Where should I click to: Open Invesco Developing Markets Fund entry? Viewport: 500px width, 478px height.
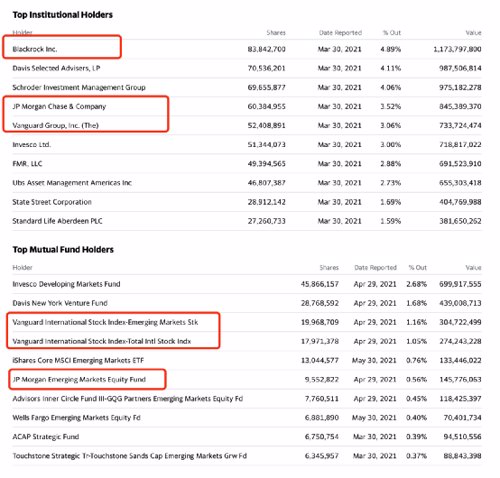[x=66, y=284]
